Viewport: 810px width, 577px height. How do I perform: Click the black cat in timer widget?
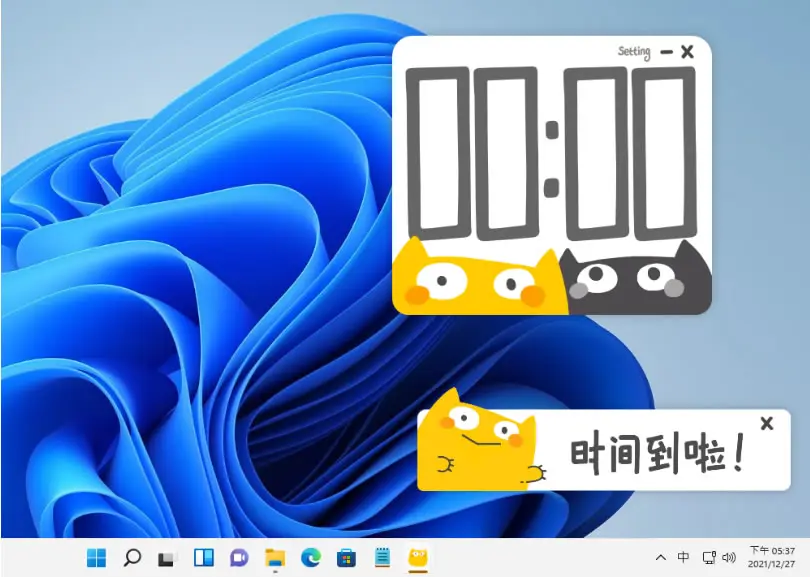point(636,279)
